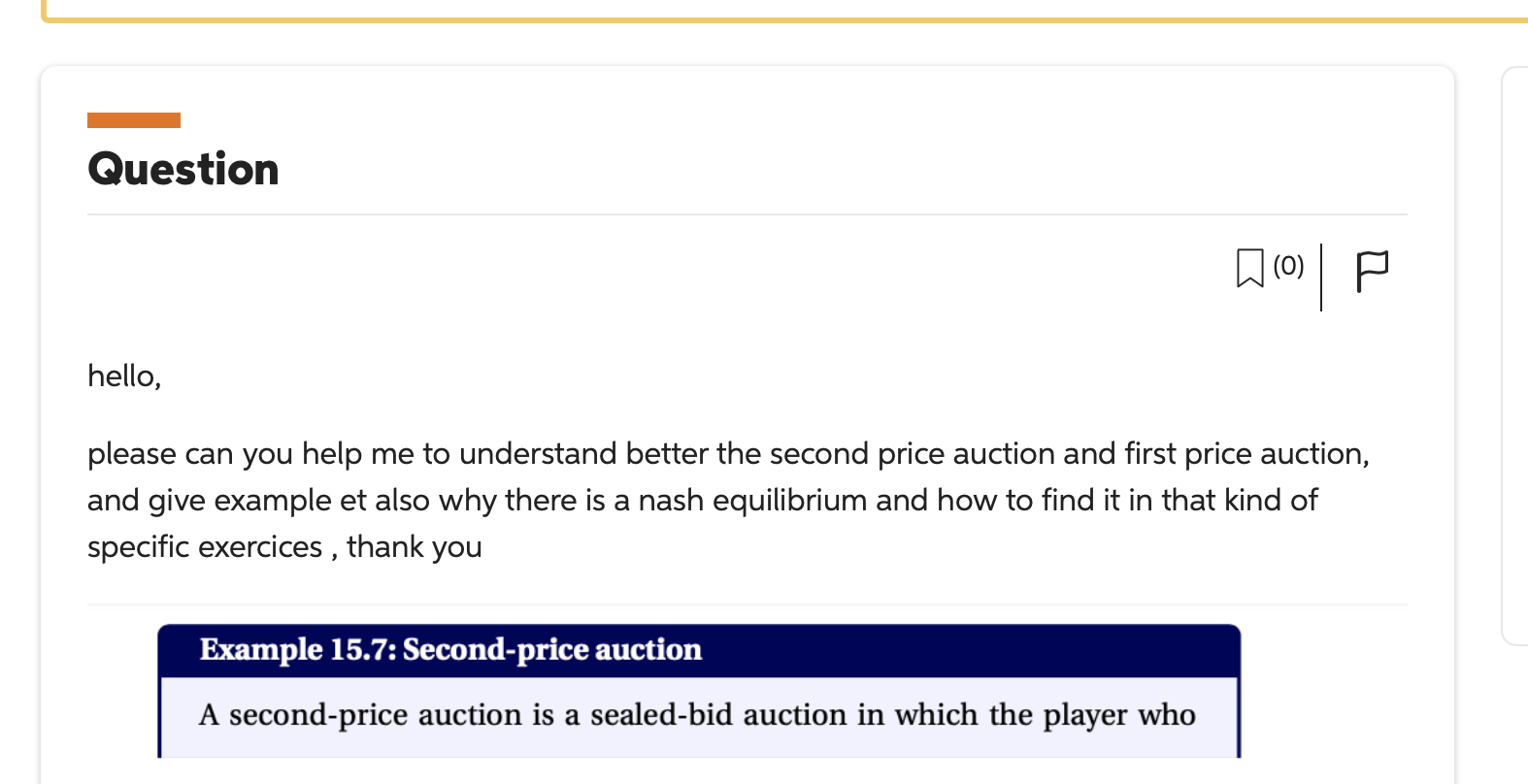Click the Example 15.7: Second-price auction header
Viewport: 1528px width, 784px height.
450,649
